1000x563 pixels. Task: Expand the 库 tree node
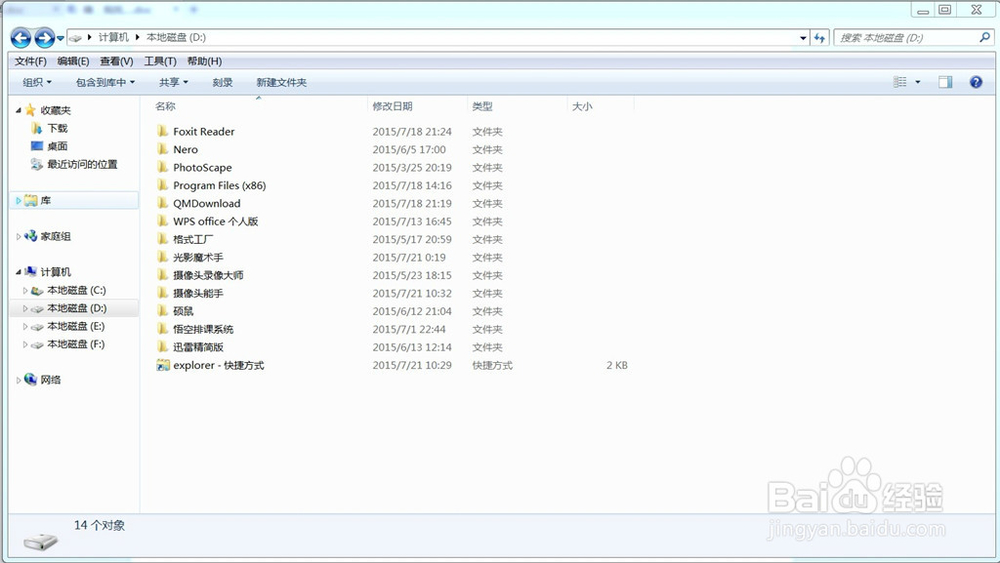(x=18, y=200)
